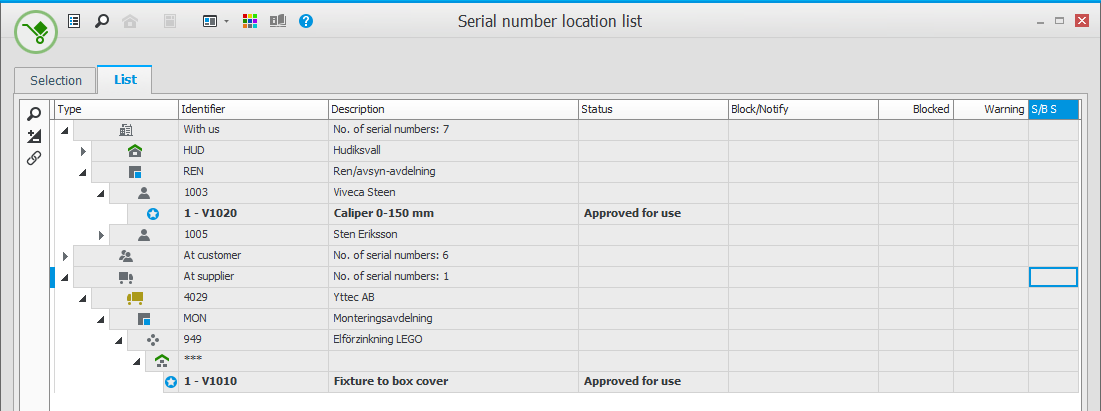This screenshot has height=411, width=1101.
Task: Open the list view icon in toolbar
Action: click(74, 21)
